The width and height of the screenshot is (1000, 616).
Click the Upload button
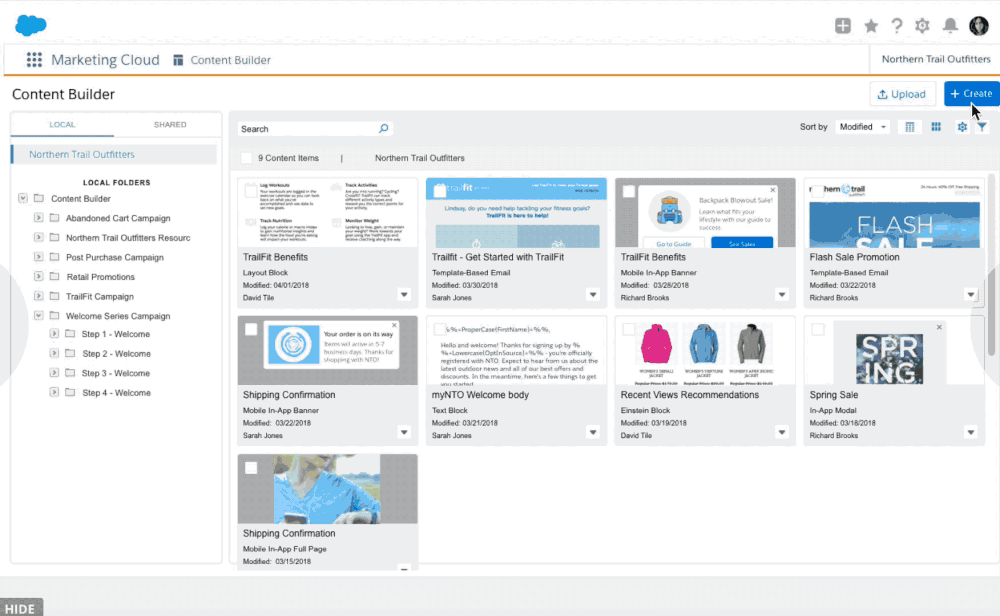(x=902, y=94)
